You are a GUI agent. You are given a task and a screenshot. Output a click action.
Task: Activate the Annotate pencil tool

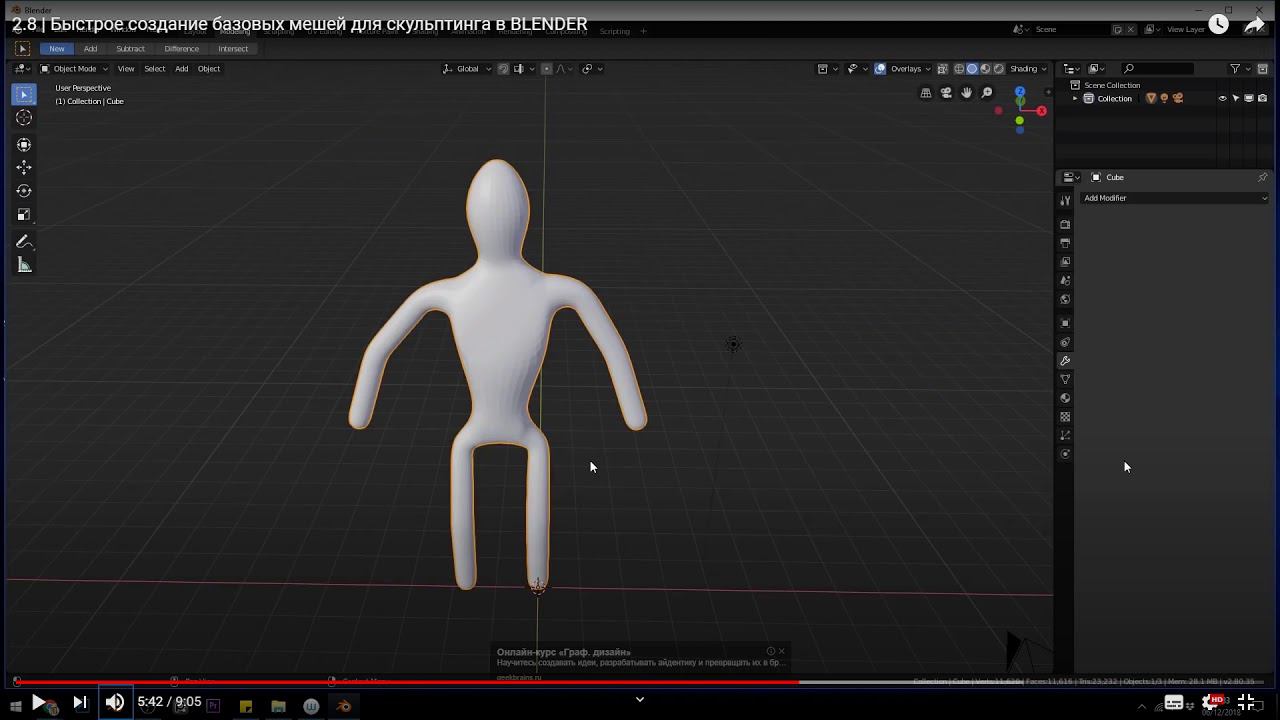tap(24, 242)
